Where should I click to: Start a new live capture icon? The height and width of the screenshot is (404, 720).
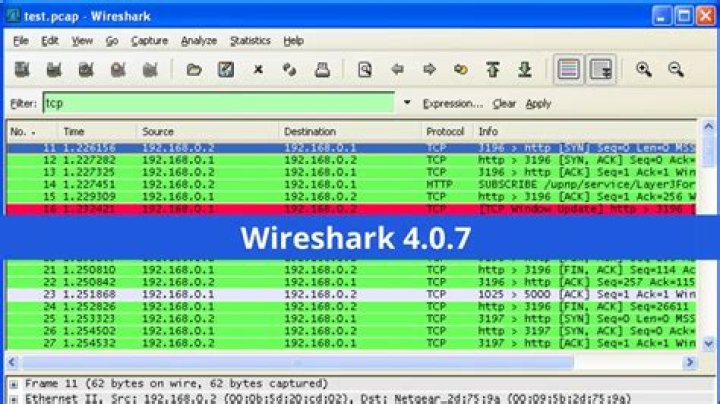(x=86, y=70)
